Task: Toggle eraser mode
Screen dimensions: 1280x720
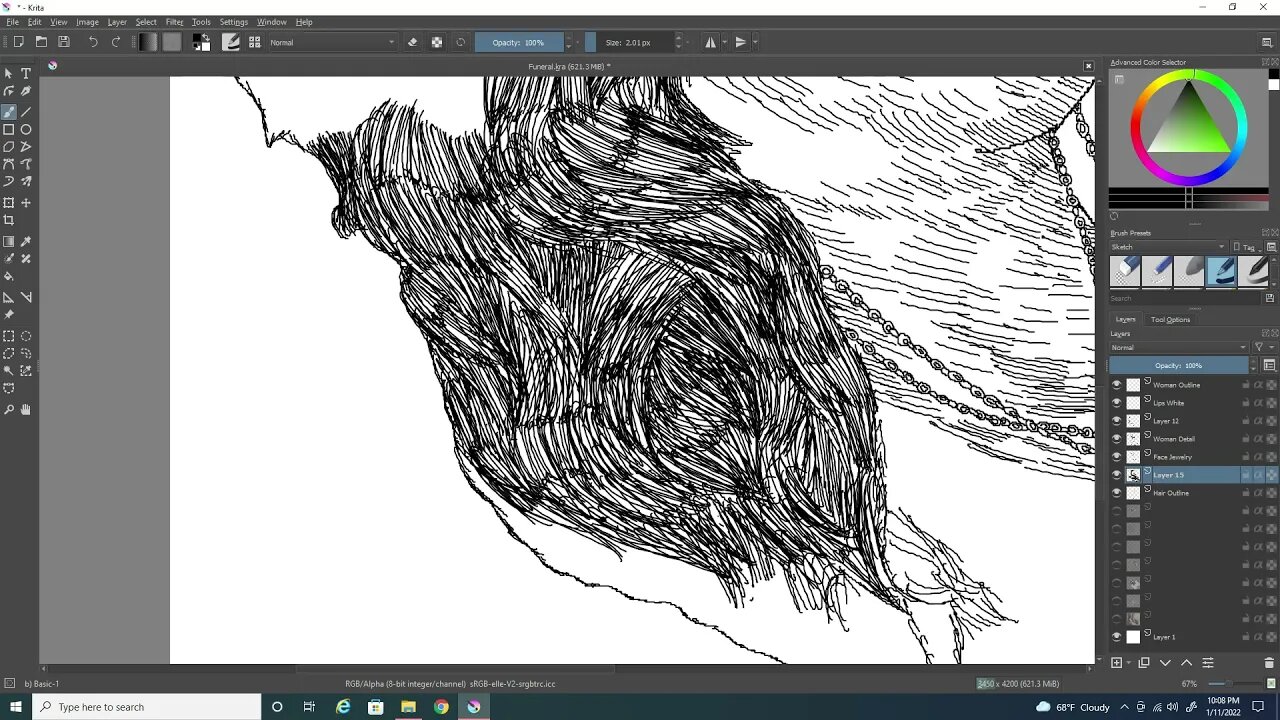Action: (x=412, y=42)
